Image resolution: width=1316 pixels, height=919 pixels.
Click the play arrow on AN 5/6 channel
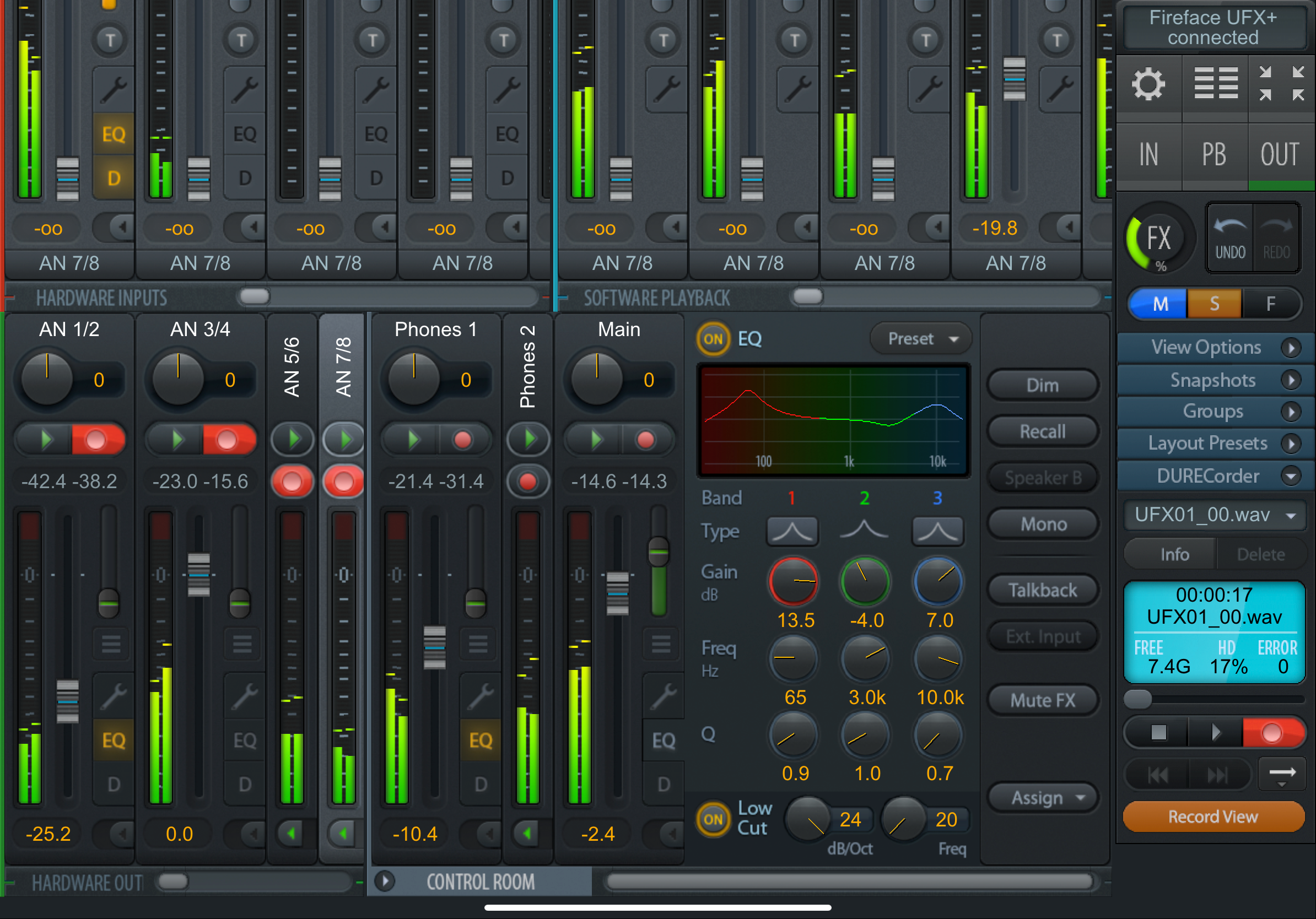point(293,440)
